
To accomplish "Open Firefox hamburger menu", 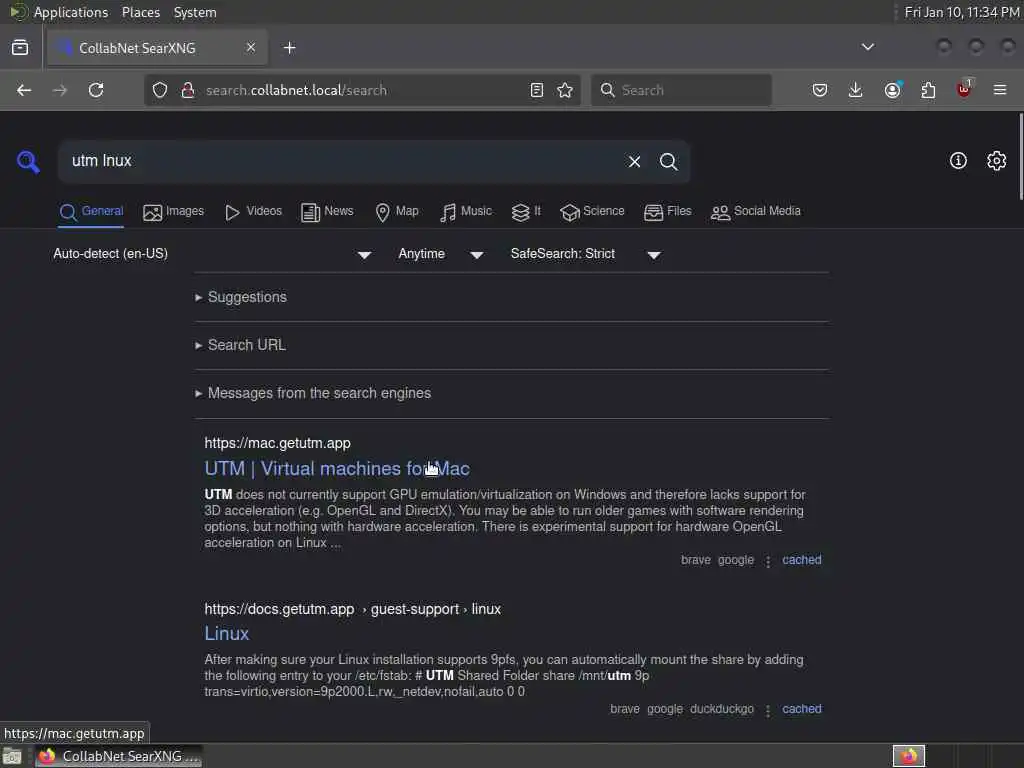I will pos(1000,90).
